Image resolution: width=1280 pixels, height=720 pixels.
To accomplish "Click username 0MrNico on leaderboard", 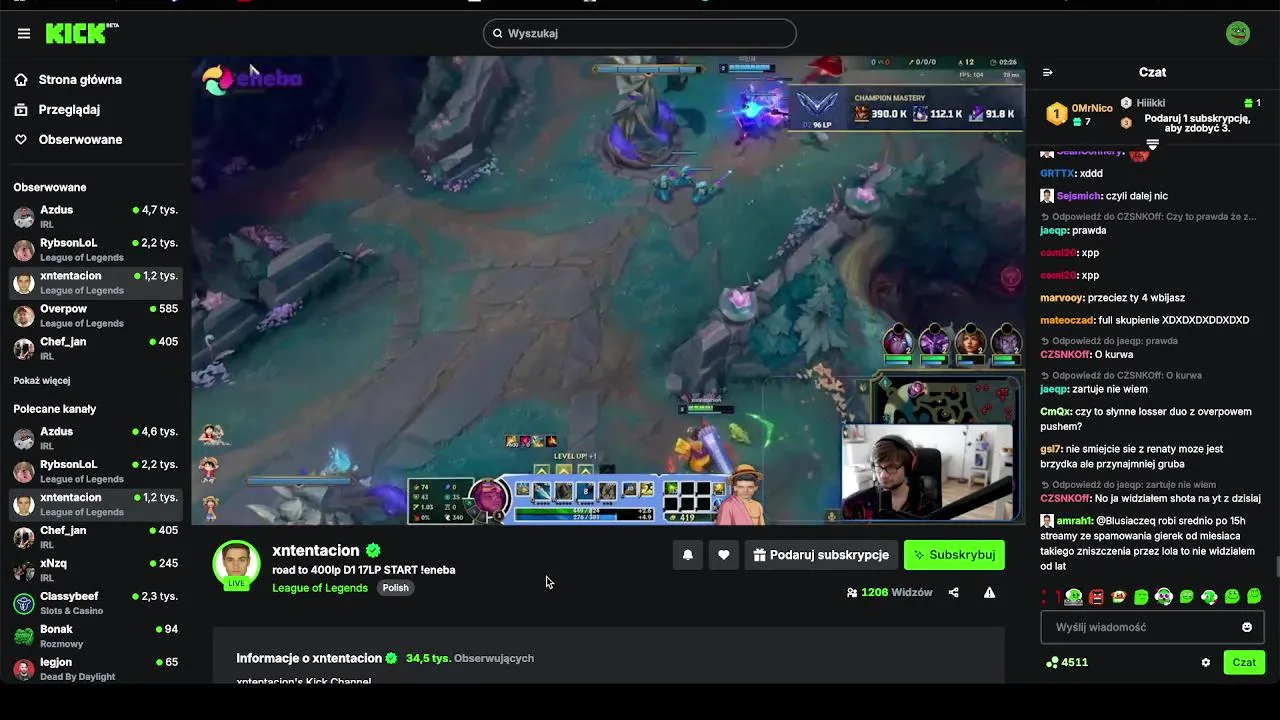I will pos(1092,108).
